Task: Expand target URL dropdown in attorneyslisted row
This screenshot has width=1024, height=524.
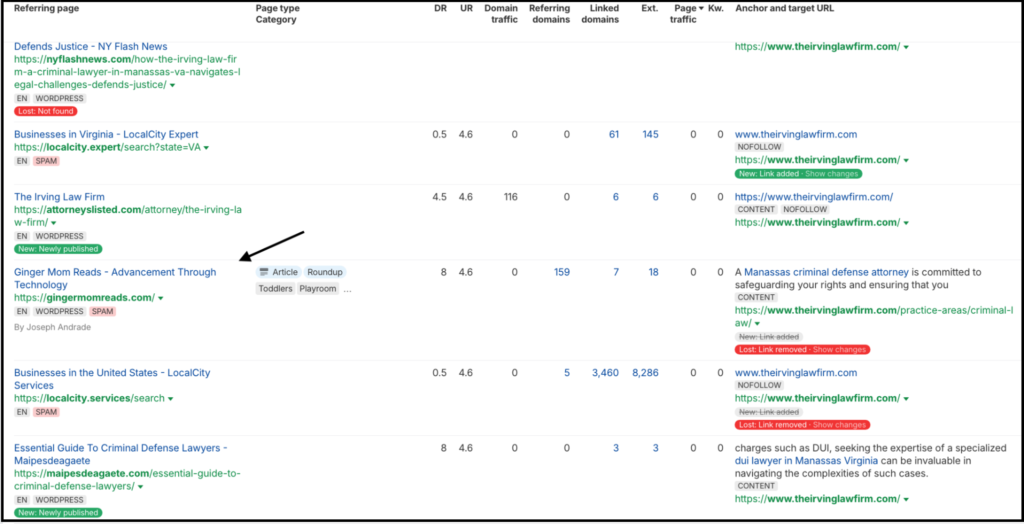Action: pyautogui.click(x=906, y=223)
